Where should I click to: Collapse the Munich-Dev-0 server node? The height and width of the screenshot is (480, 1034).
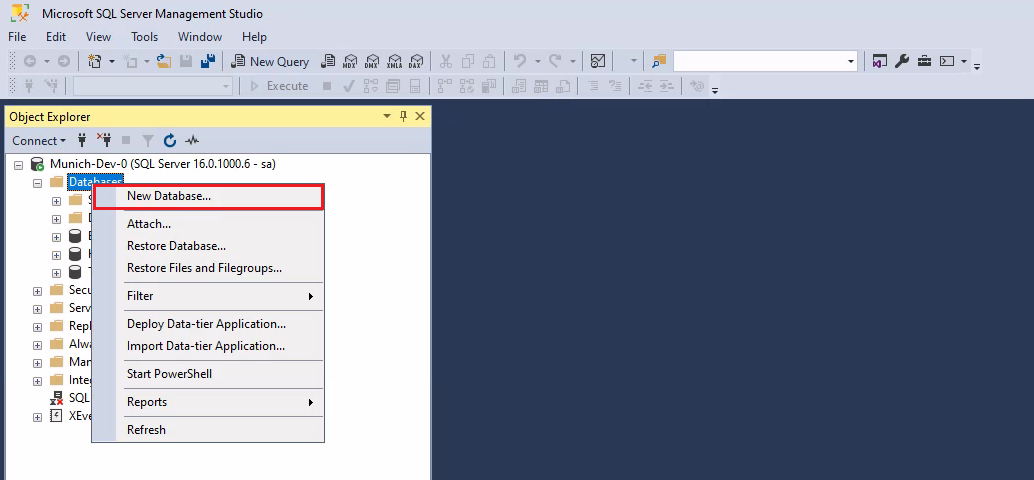[x=18, y=164]
